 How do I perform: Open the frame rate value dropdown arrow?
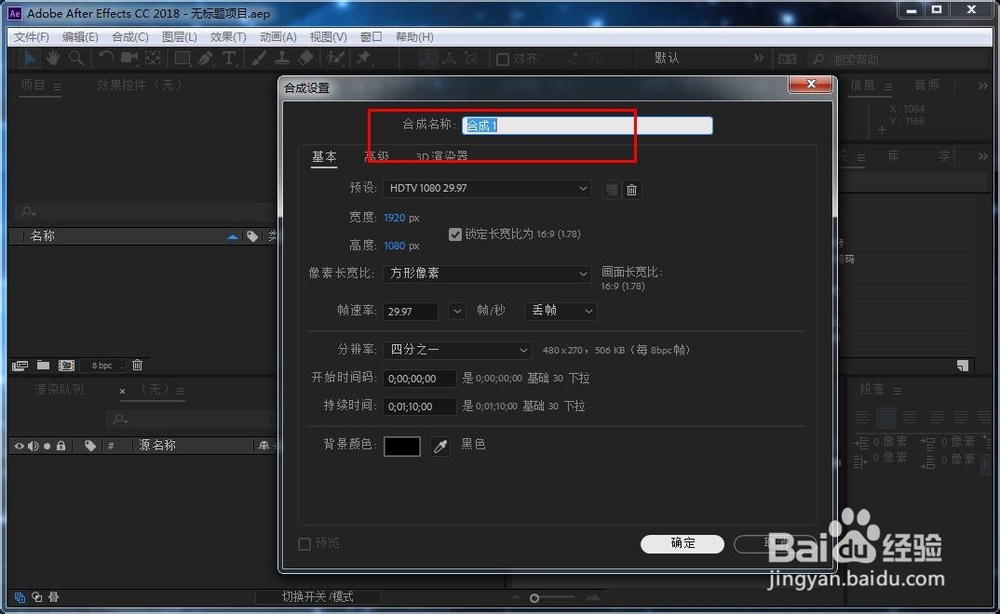pos(457,311)
